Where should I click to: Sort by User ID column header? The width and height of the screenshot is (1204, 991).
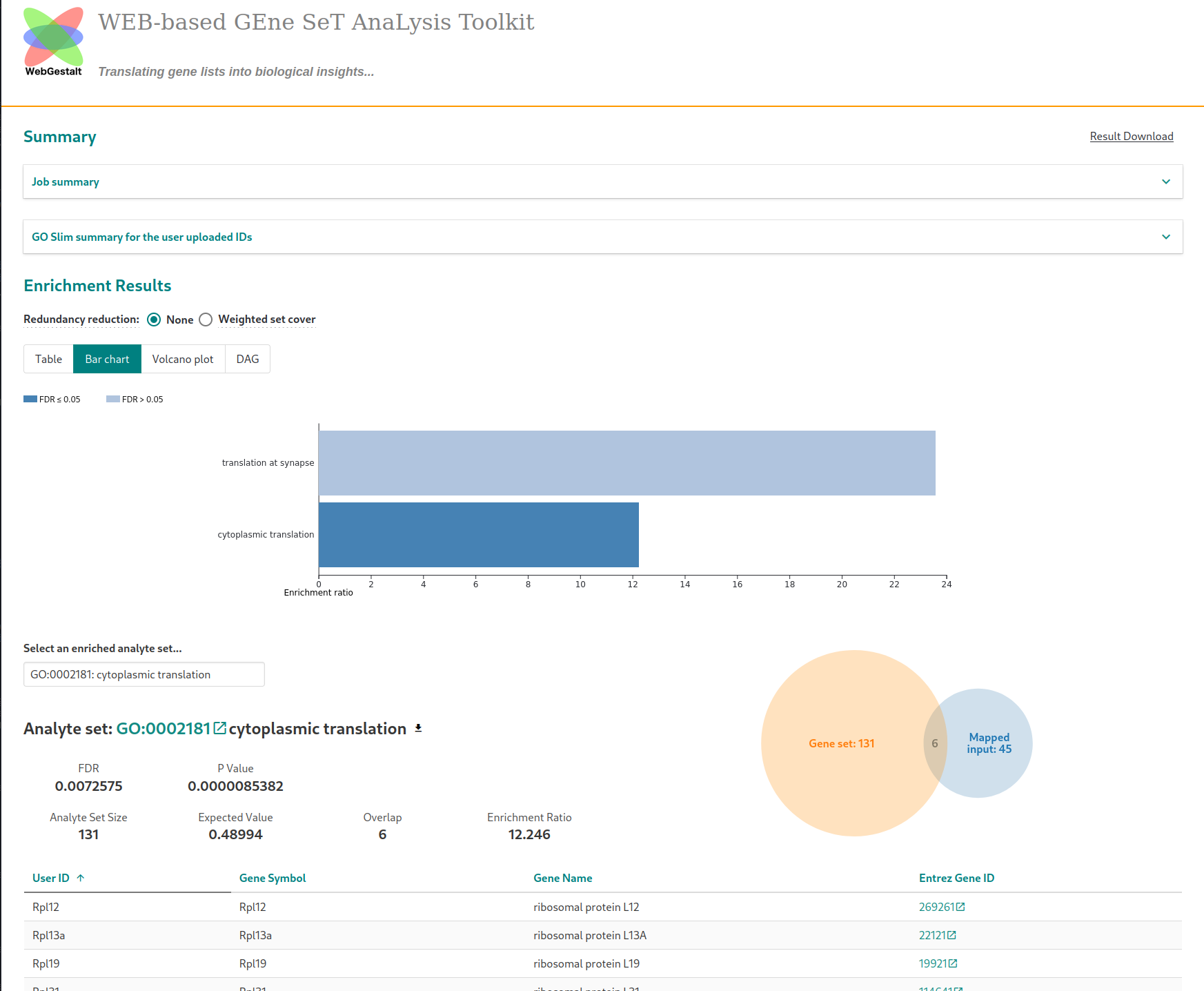coord(51,878)
